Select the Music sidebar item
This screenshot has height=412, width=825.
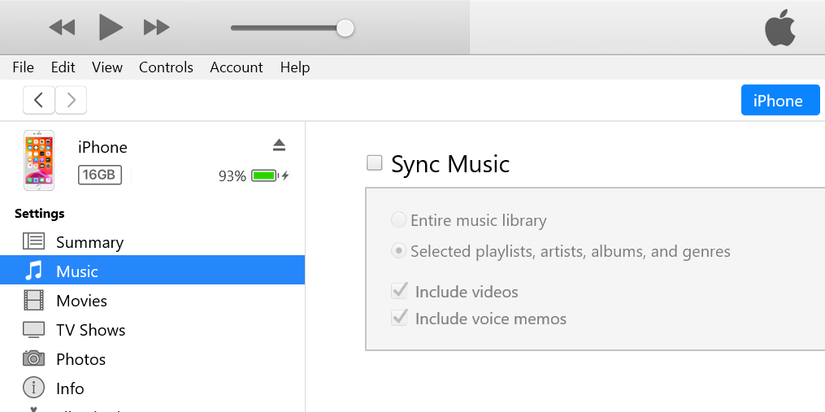point(152,270)
